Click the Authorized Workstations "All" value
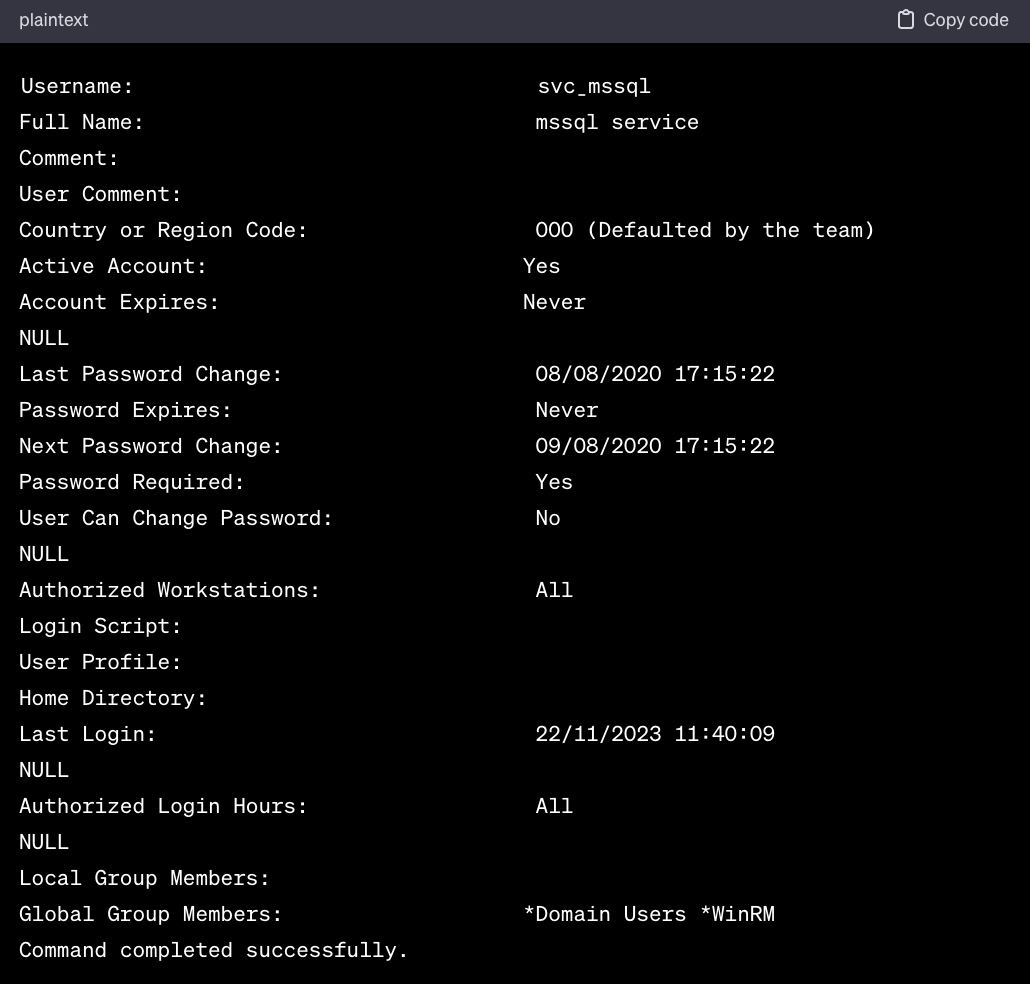The height and width of the screenshot is (984, 1030). click(554, 590)
